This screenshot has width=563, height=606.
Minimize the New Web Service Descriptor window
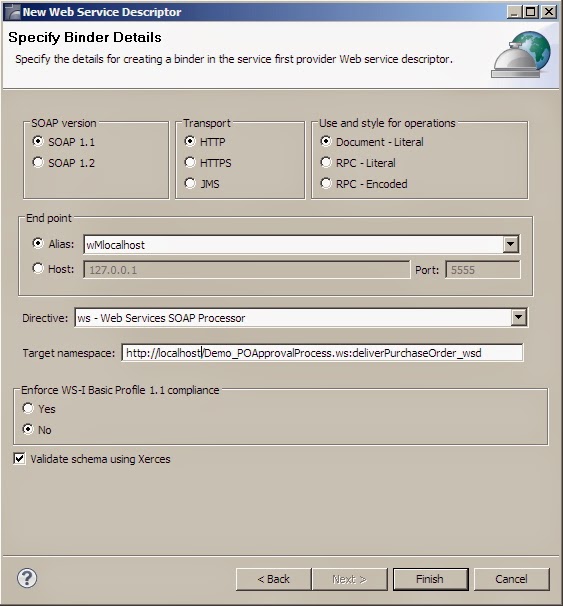pos(514,12)
